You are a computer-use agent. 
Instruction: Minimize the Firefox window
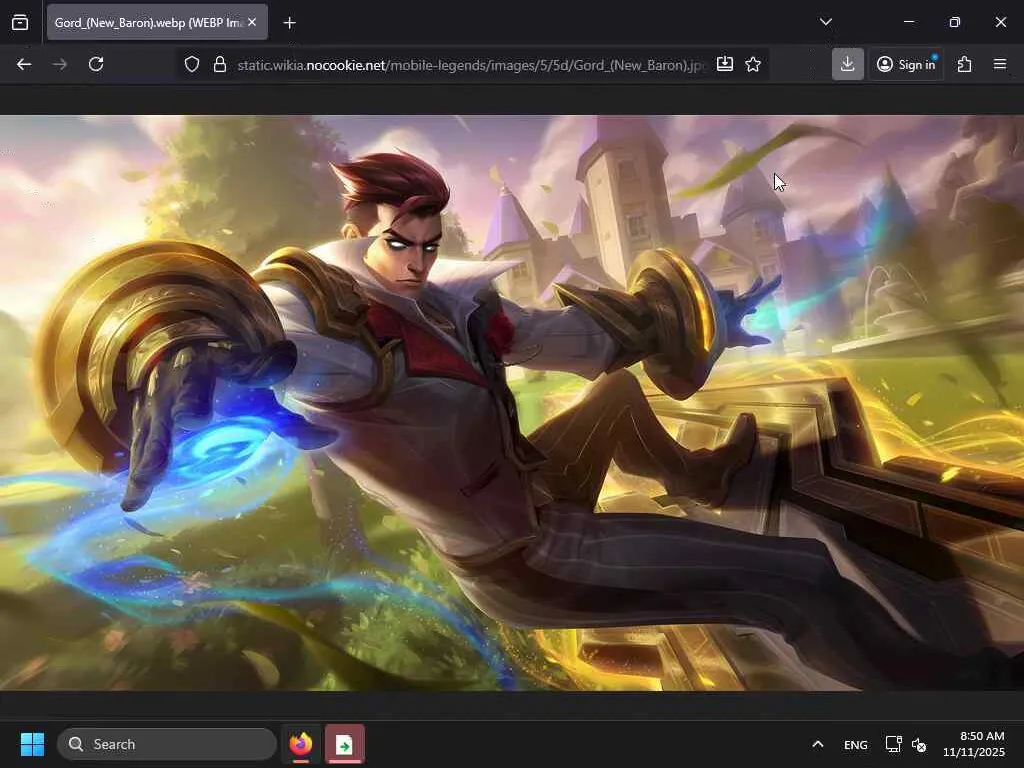click(x=909, y=22)
